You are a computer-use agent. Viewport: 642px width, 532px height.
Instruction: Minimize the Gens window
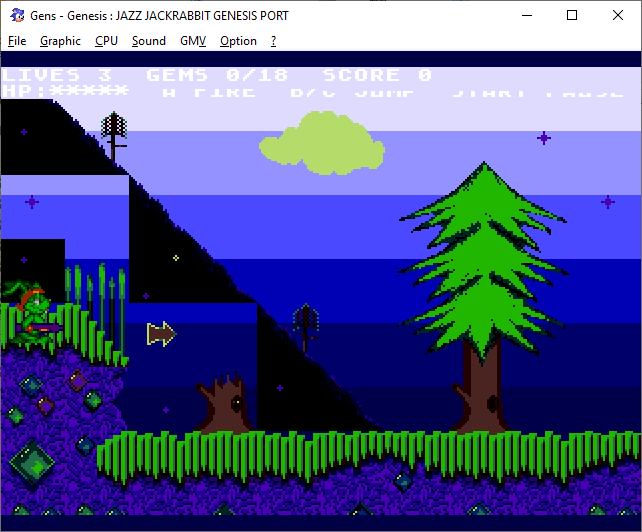527,16
